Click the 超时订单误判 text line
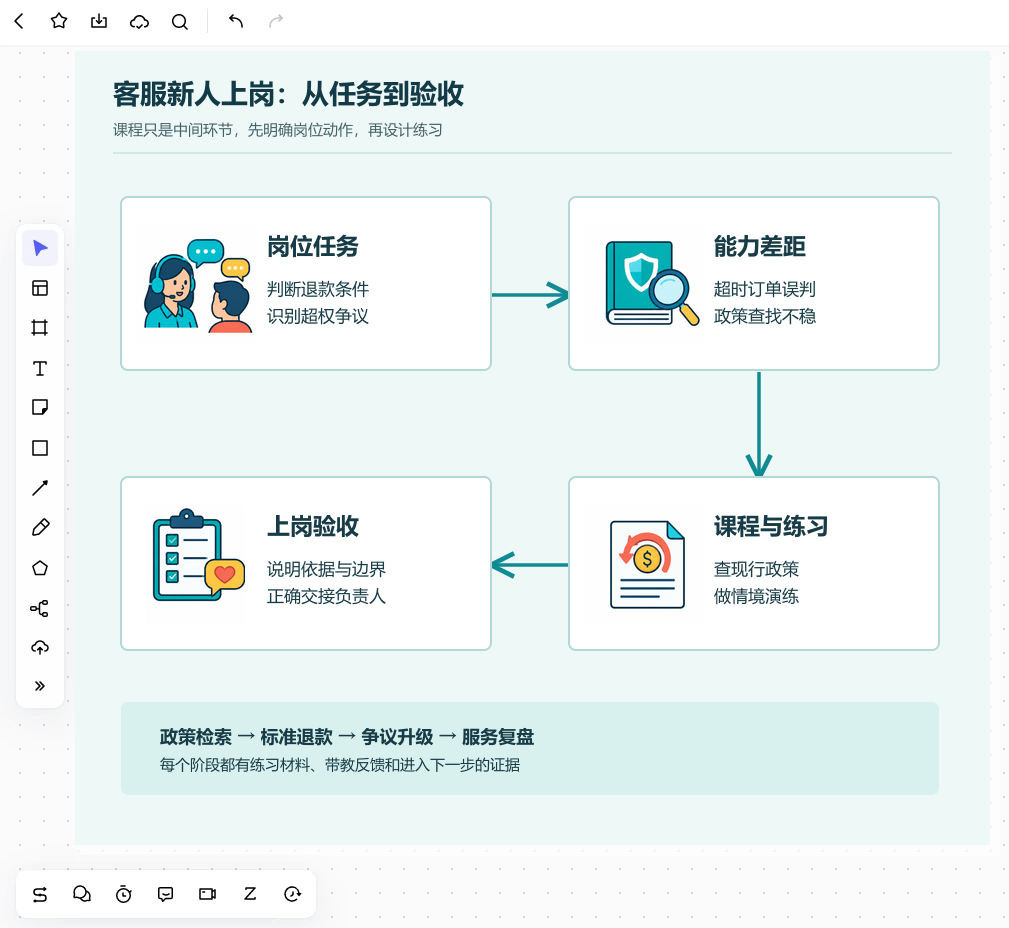Screen dimensions: 1009x928 click(x=764, y=290)
